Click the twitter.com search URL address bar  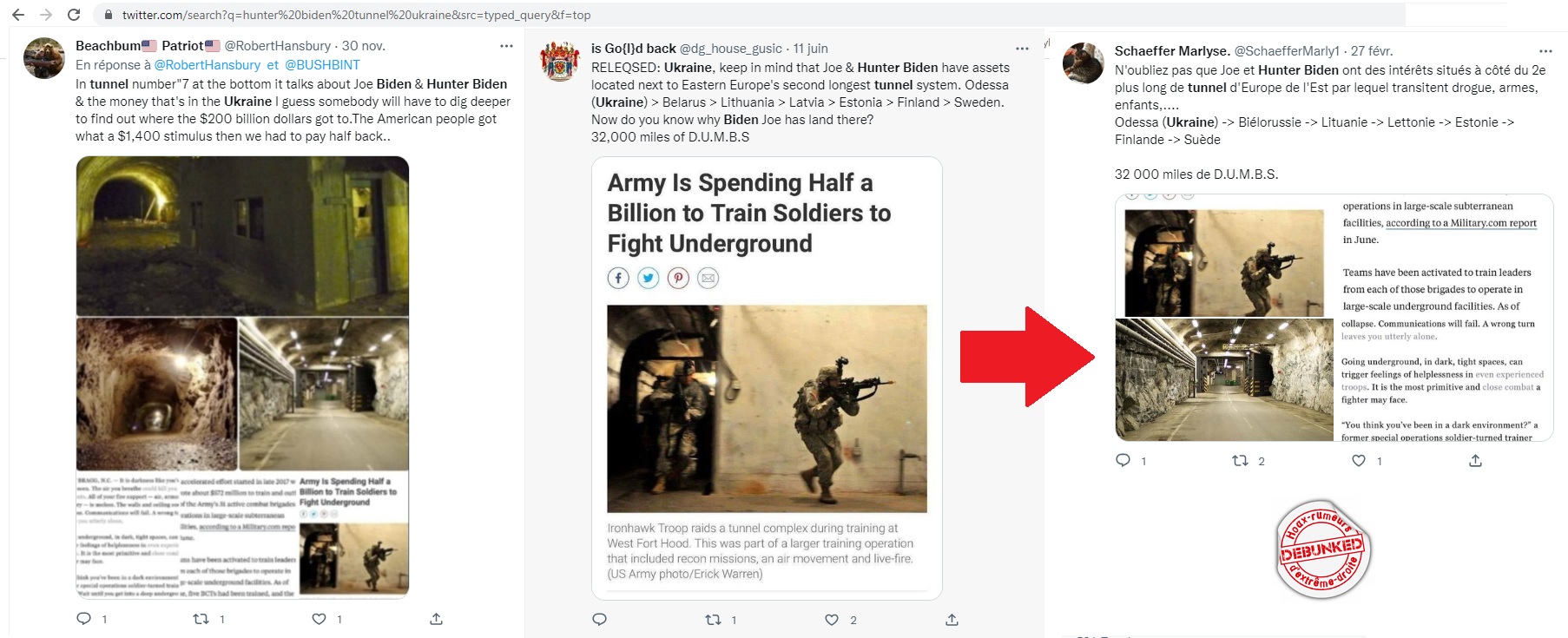click(x=356, y=15)
